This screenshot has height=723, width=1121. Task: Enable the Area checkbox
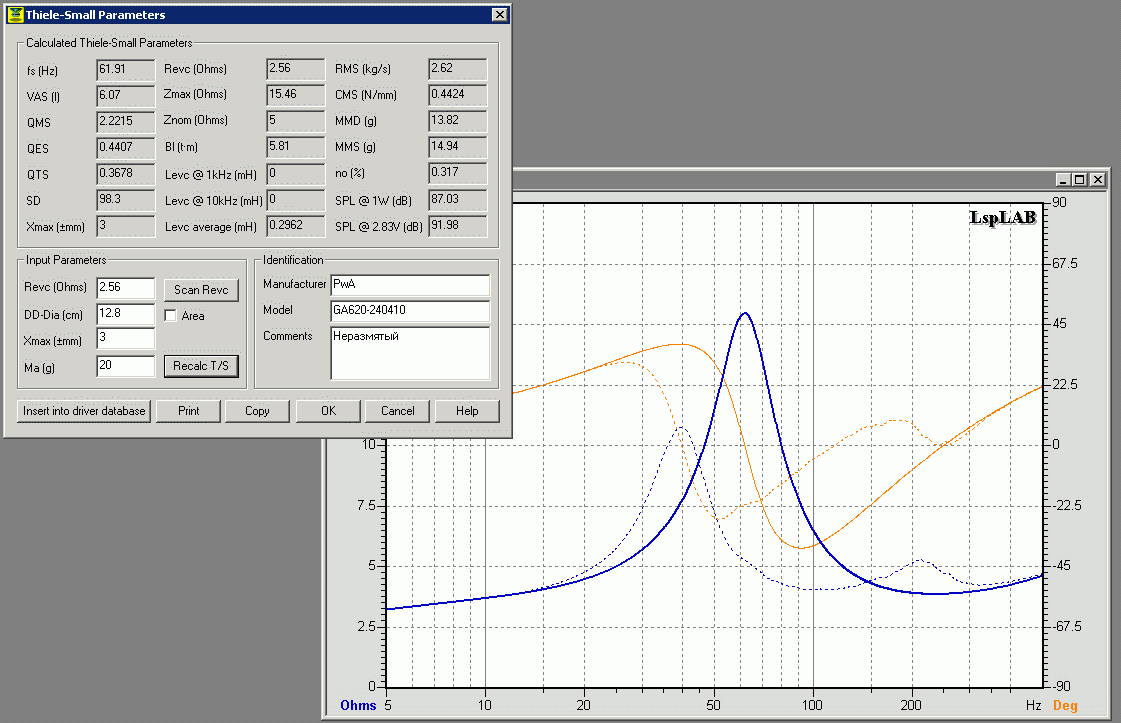171,316
